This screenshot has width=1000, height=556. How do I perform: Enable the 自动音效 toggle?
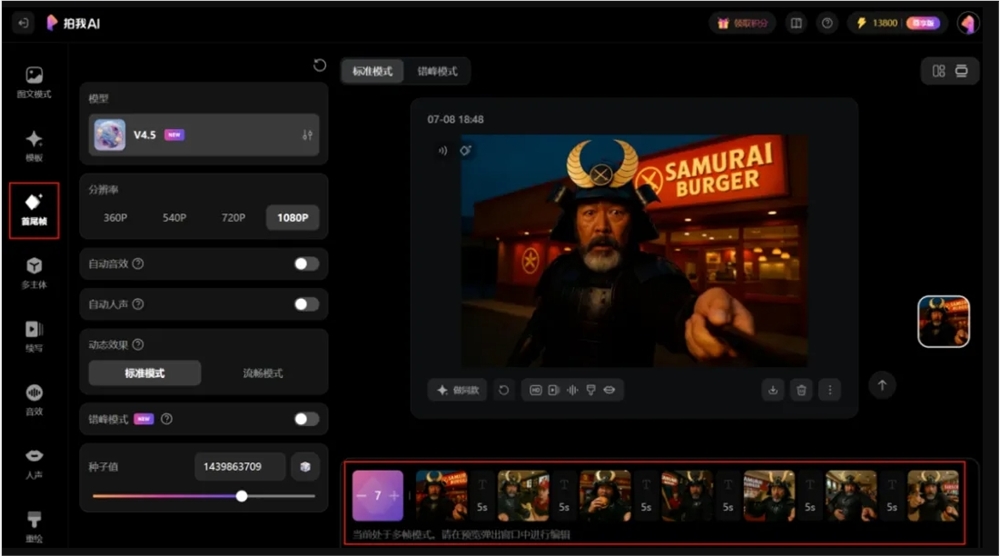coord(306,264)
